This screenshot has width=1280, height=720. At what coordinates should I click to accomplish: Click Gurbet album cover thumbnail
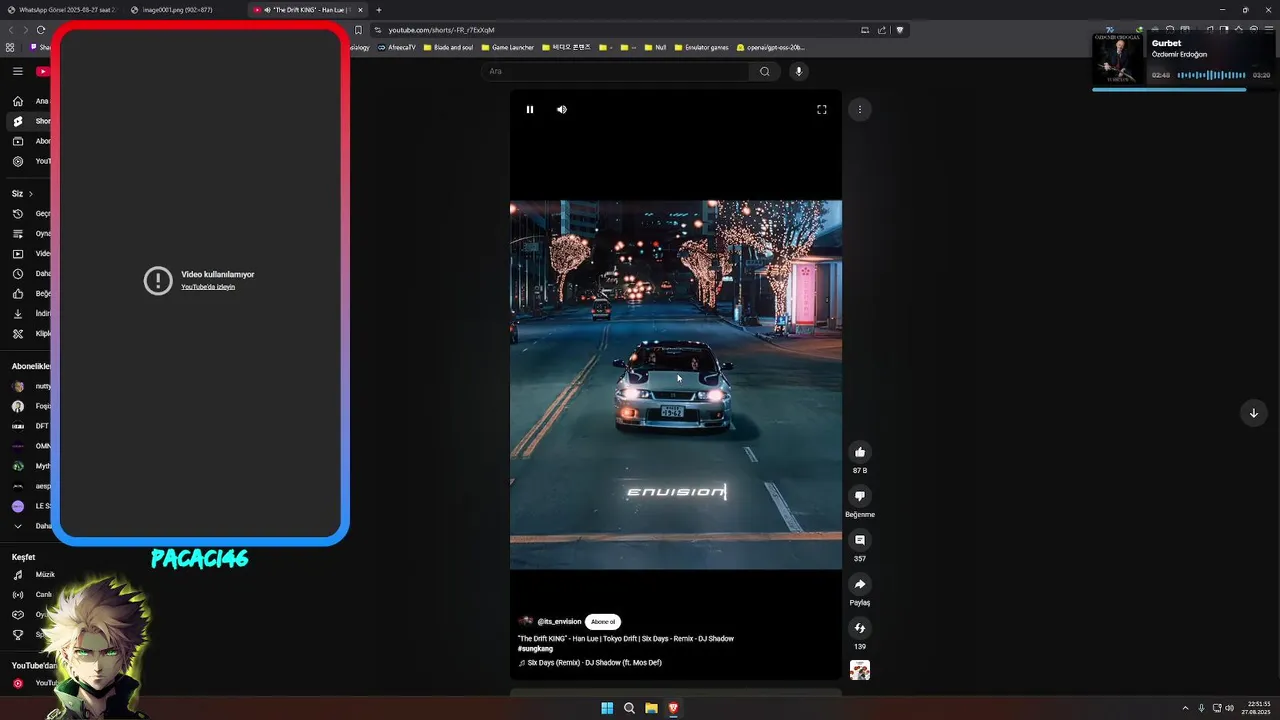tap(1118, 59)
